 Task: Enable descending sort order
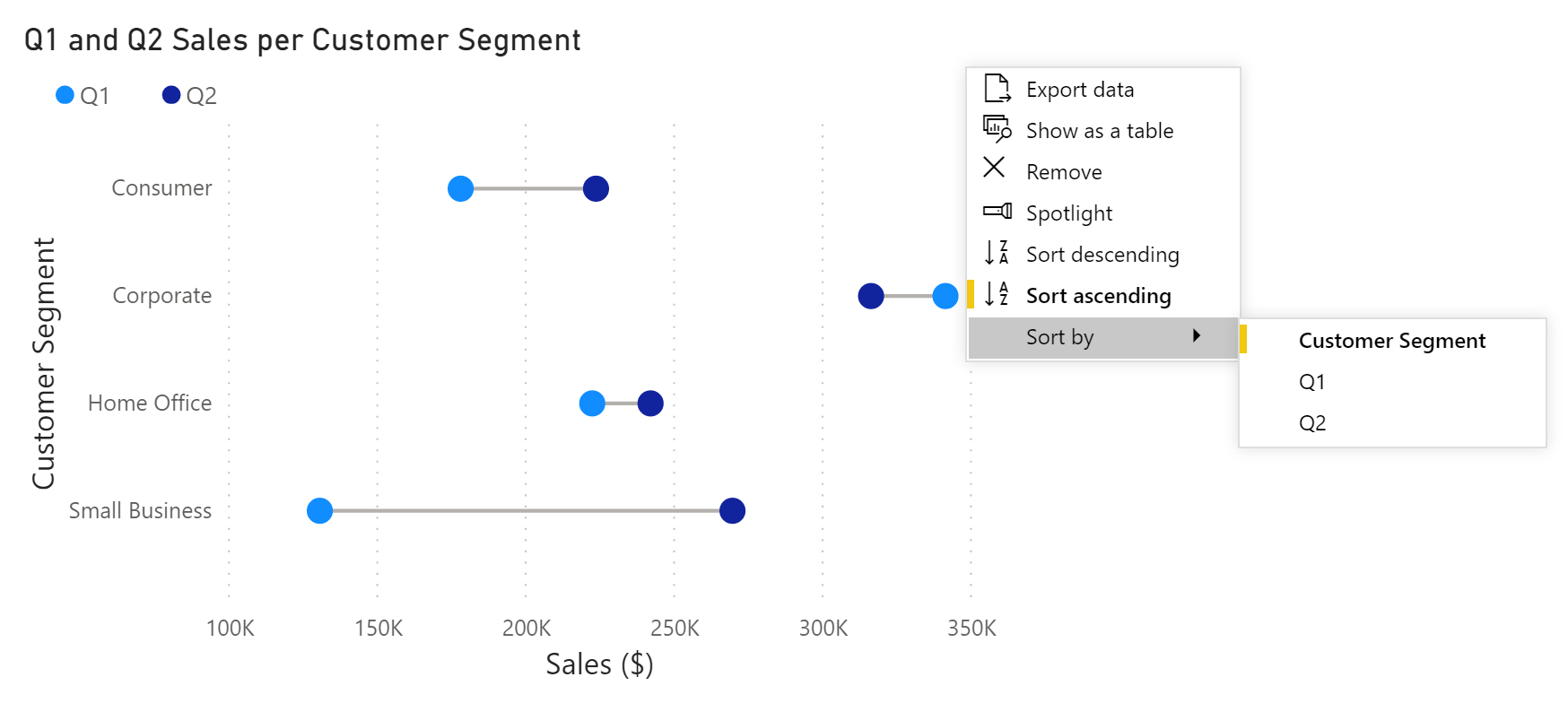[x=1102, y=254]
